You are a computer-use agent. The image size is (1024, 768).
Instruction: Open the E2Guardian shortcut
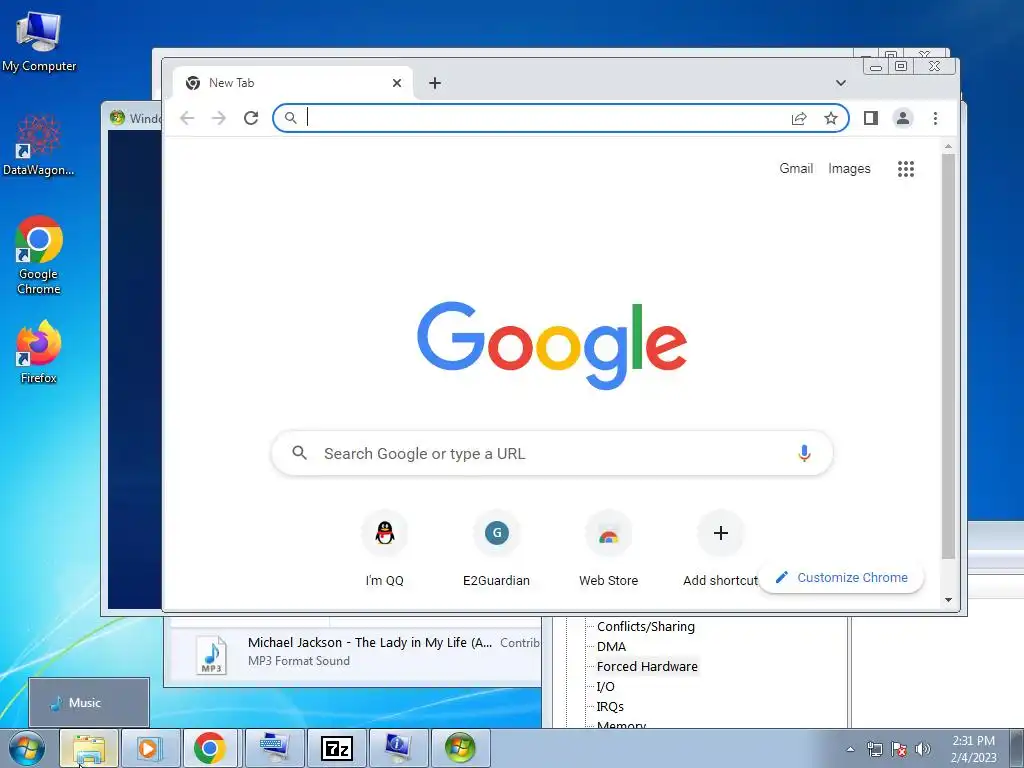point(496,549)
